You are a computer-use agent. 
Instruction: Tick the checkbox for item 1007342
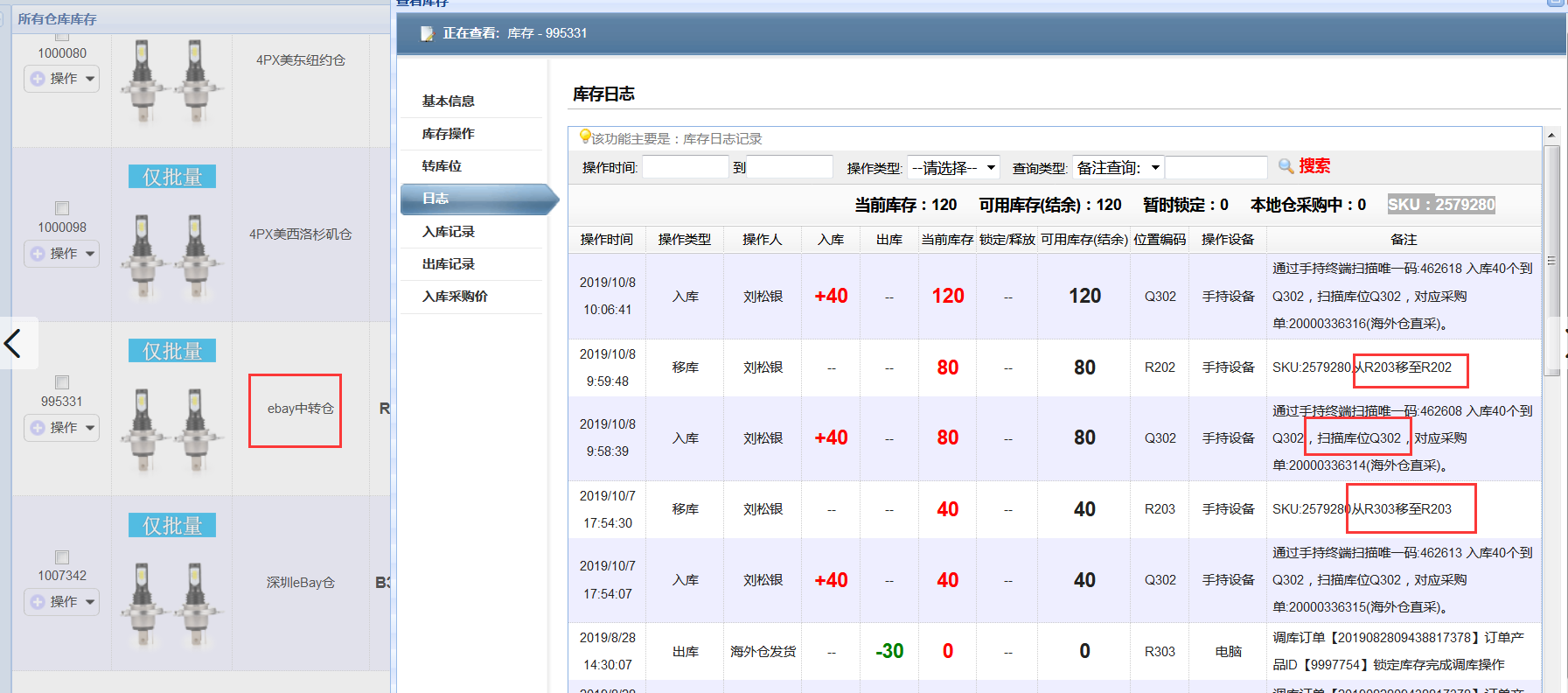point(62,557)
